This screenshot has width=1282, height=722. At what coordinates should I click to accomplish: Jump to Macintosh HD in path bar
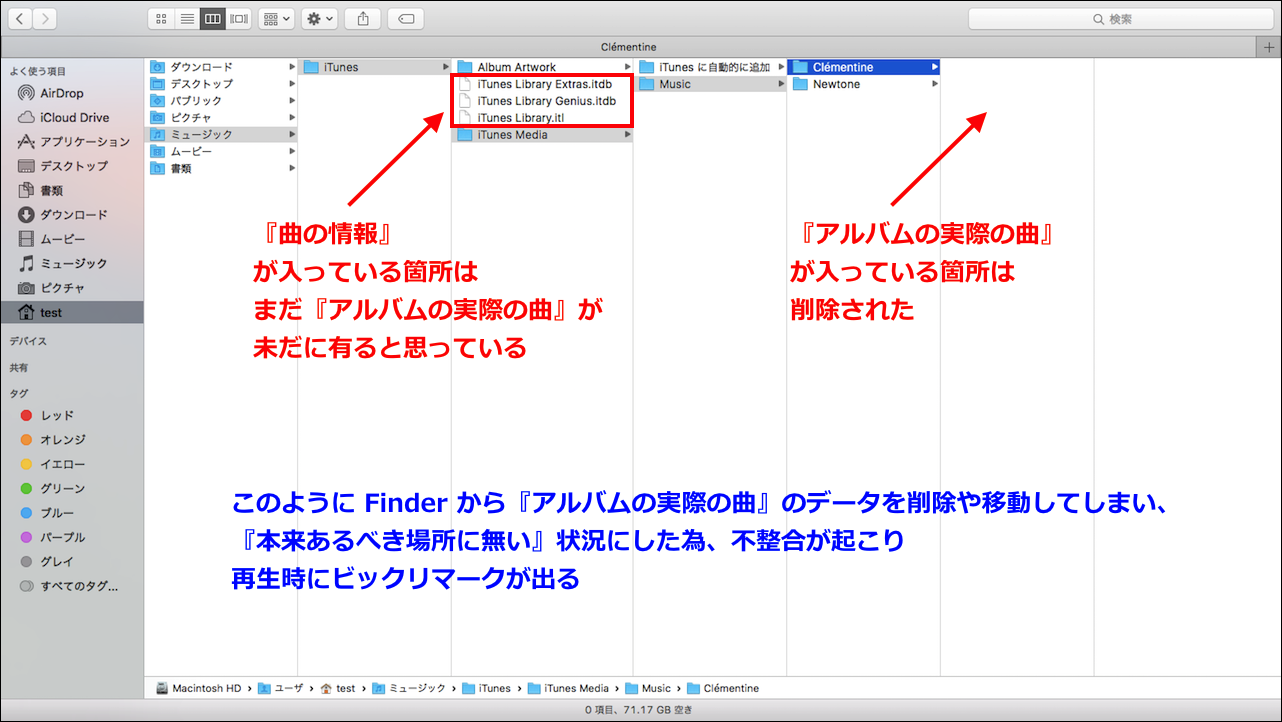pos(198,688)
